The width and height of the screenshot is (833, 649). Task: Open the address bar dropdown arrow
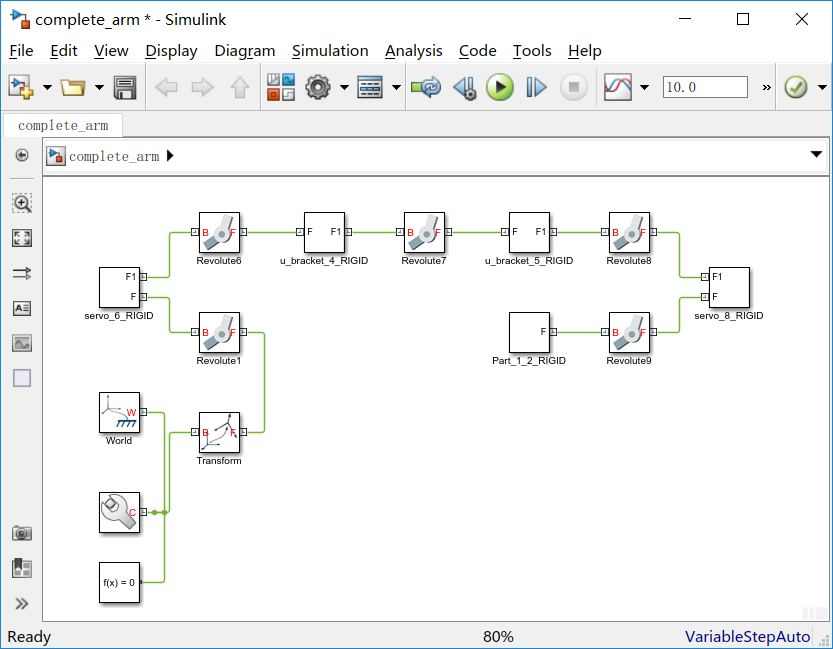816,155
